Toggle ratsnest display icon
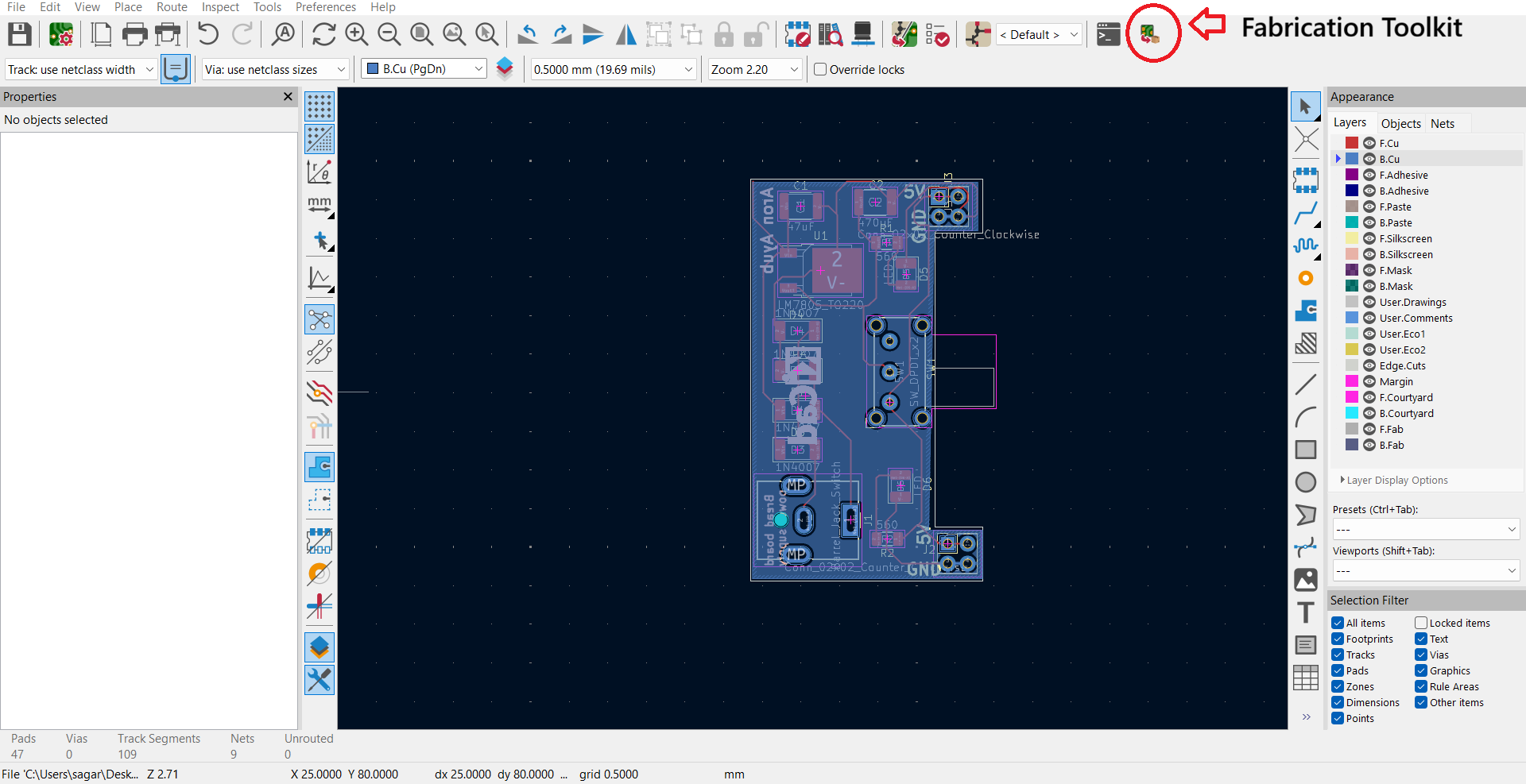This screenshot has width=1526, height=784. click(320, 319)
